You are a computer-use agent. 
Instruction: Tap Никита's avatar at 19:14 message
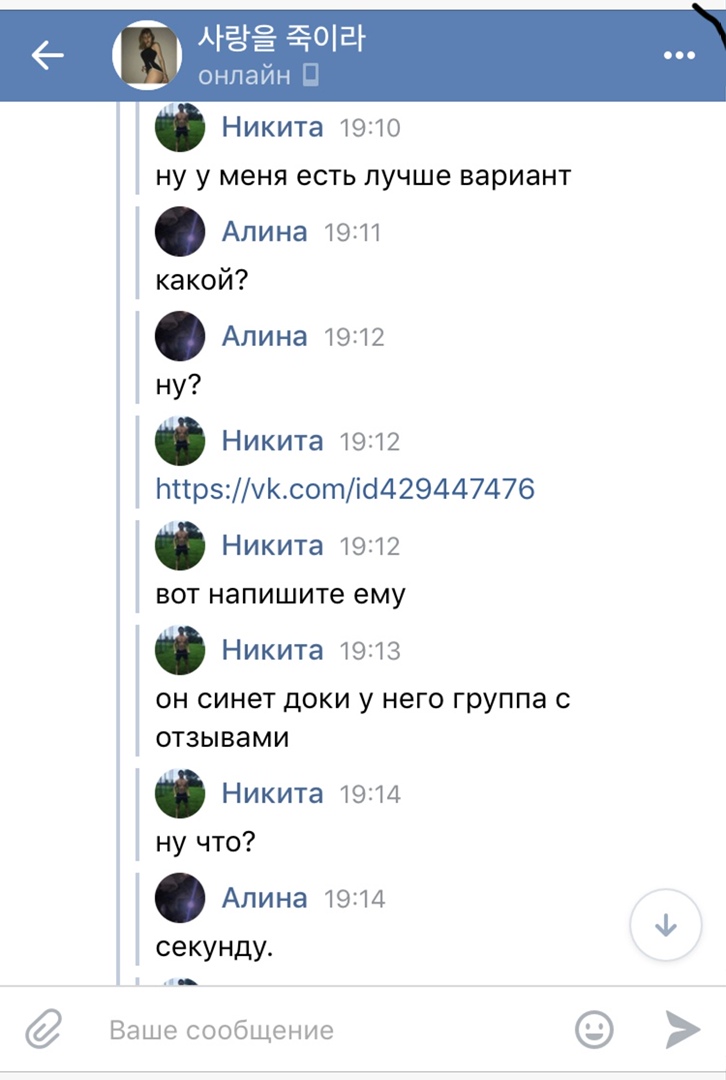pyautogui.click(x=180, y=794)
